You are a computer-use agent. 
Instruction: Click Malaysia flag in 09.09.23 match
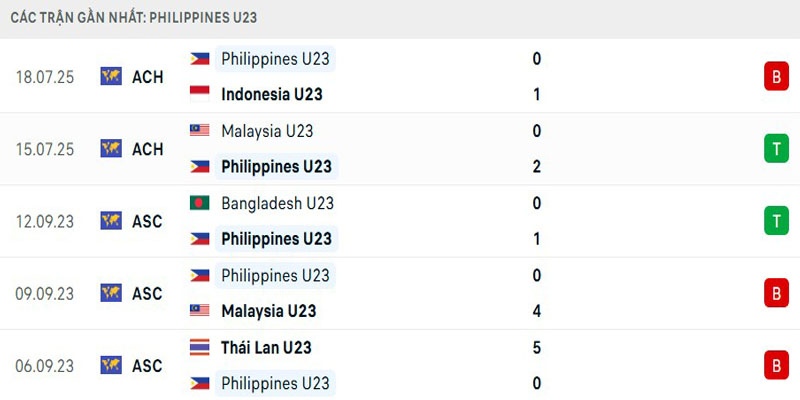click(200, 311)
